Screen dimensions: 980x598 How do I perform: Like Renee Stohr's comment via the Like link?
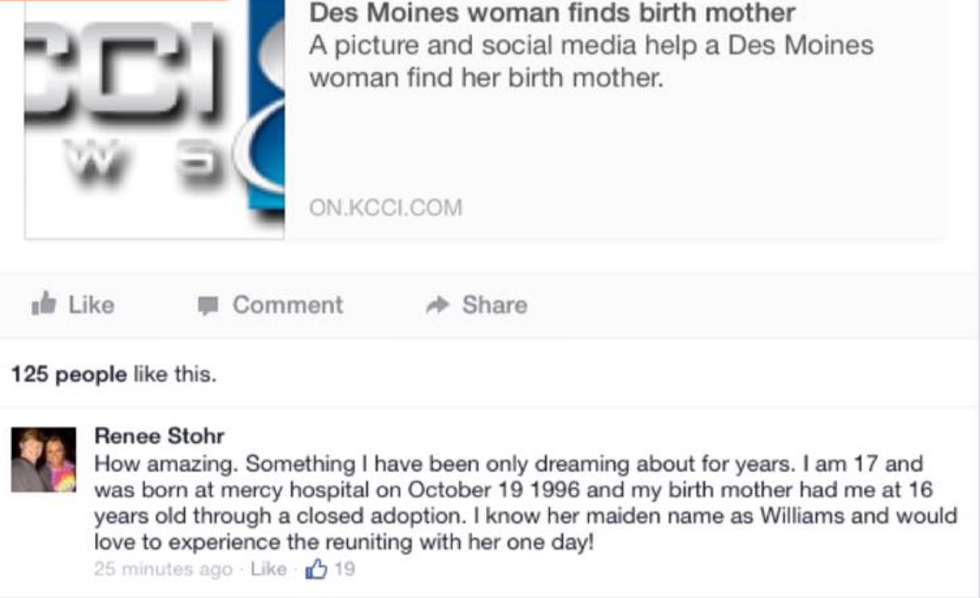(268, 570)
